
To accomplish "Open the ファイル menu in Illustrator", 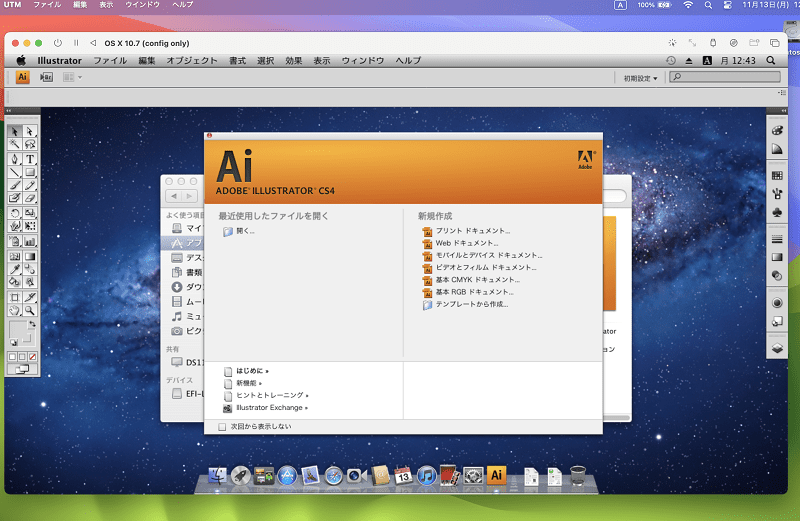I will click(110, 61).
